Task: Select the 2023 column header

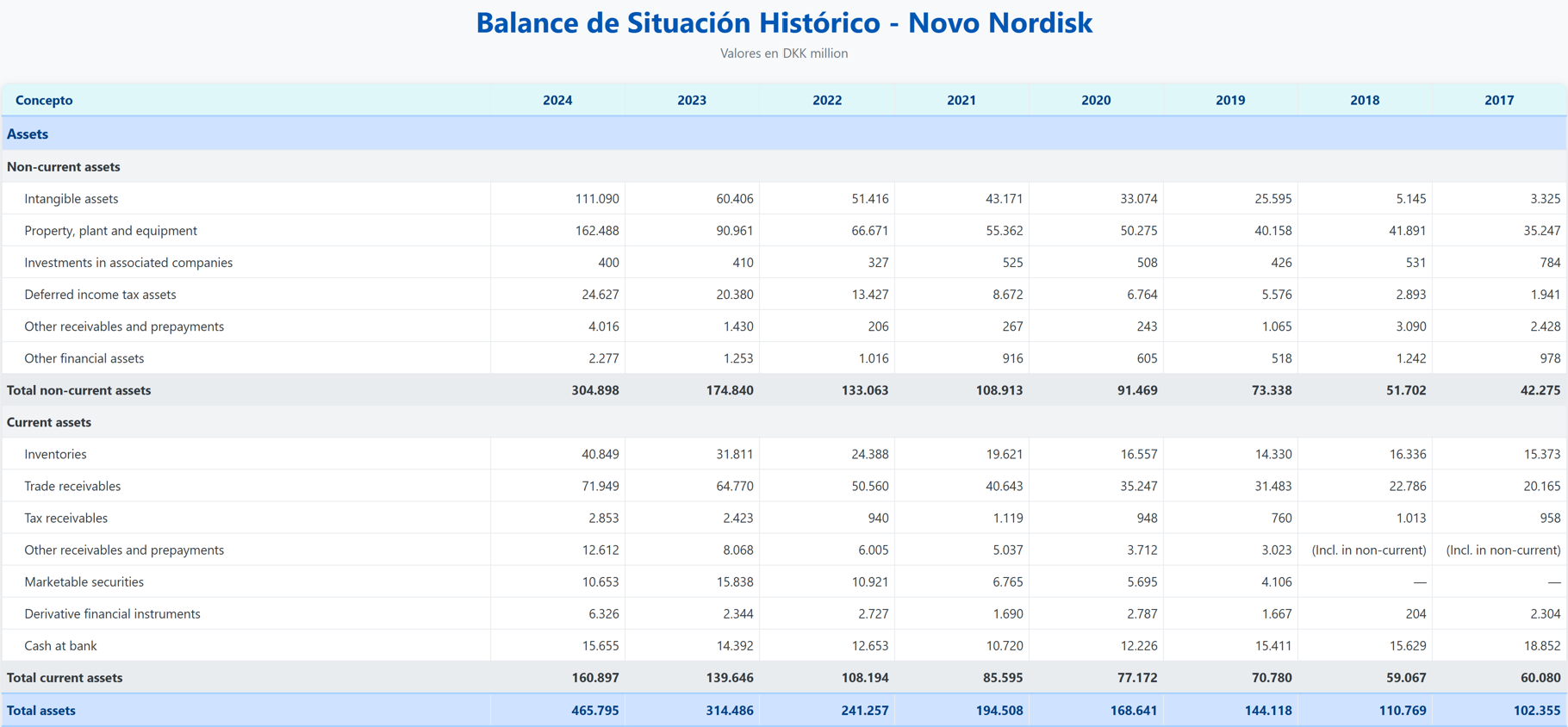Action: [692, 100]
